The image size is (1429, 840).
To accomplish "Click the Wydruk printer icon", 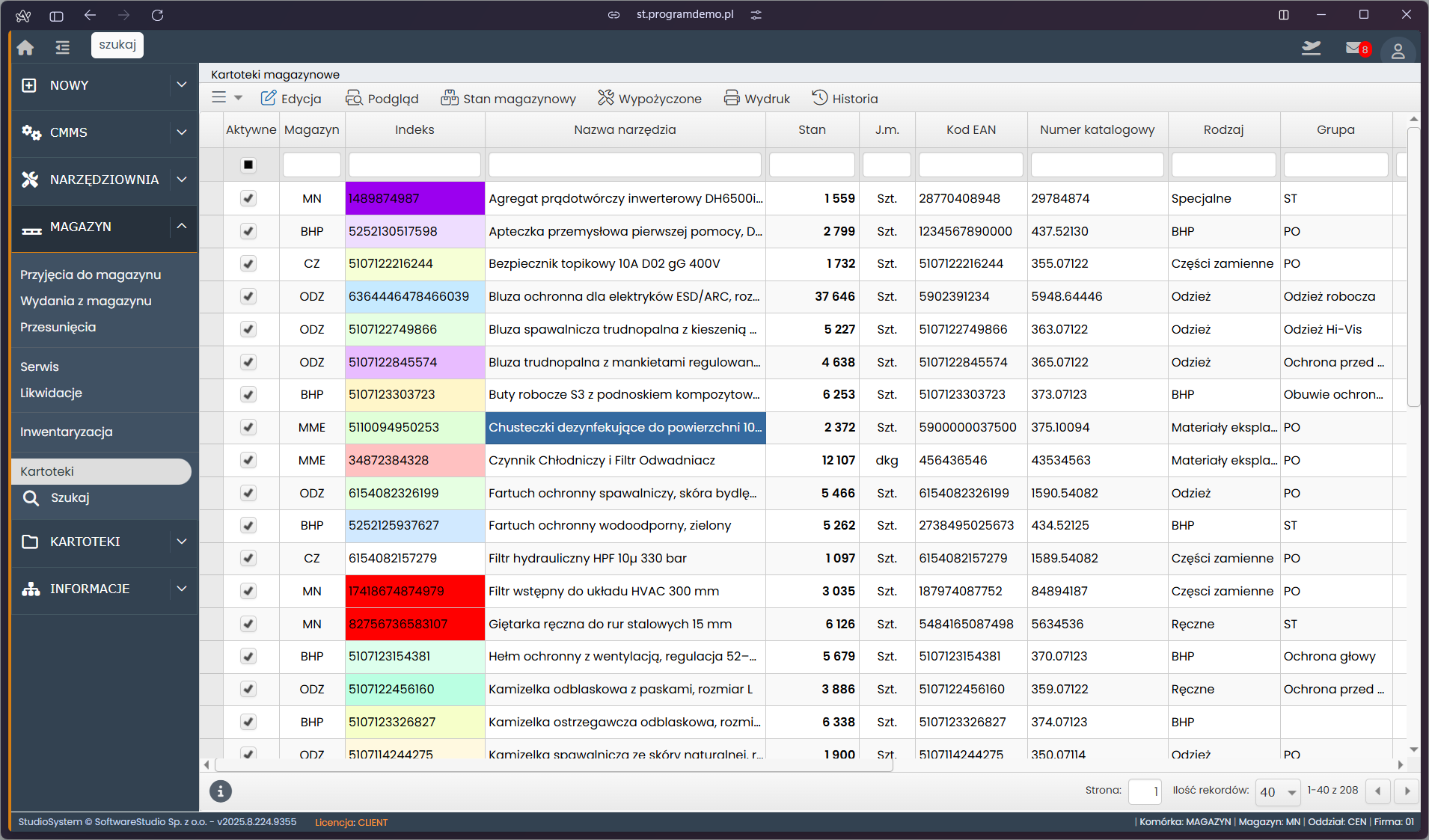I will pyautogui.click(x=732, y=98).
